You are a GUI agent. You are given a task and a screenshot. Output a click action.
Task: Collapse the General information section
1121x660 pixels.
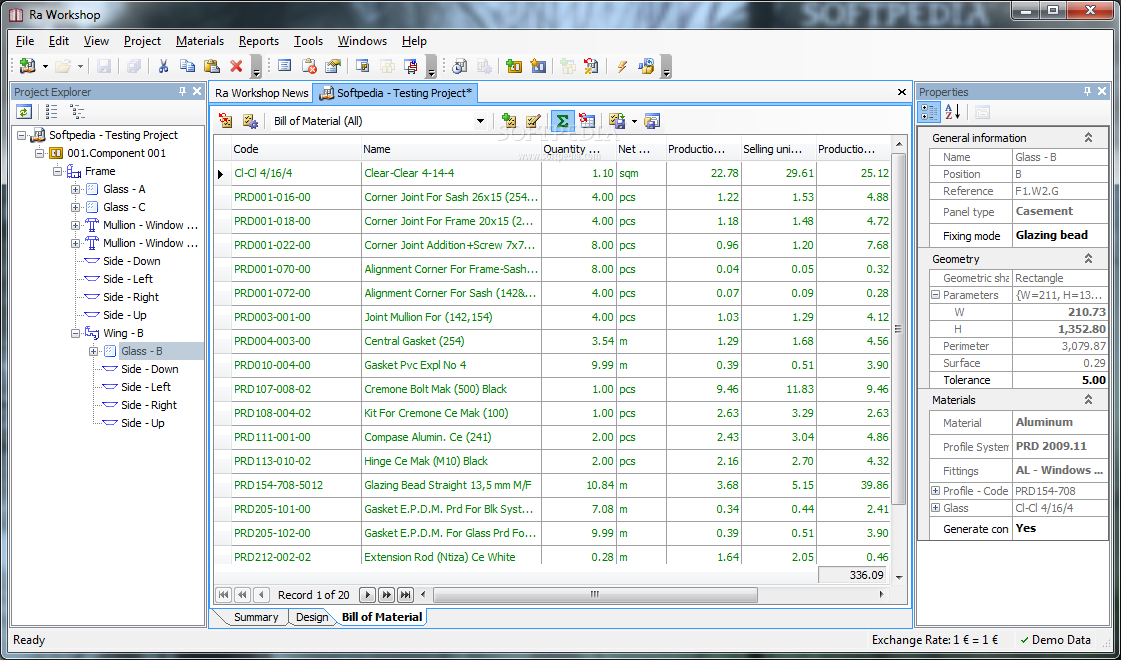pos(1088,138)
